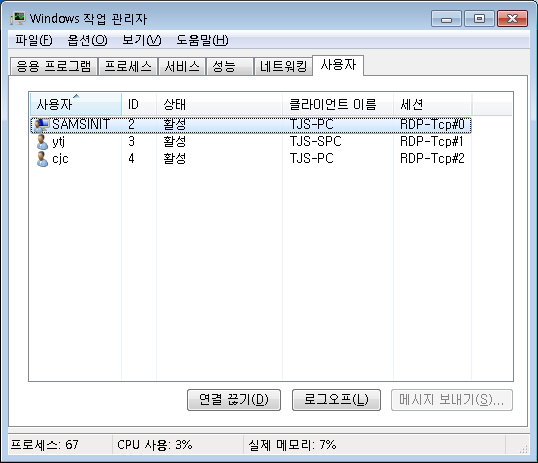
Task: Click the TJS-SPC client name
Action: click(316, 141)
